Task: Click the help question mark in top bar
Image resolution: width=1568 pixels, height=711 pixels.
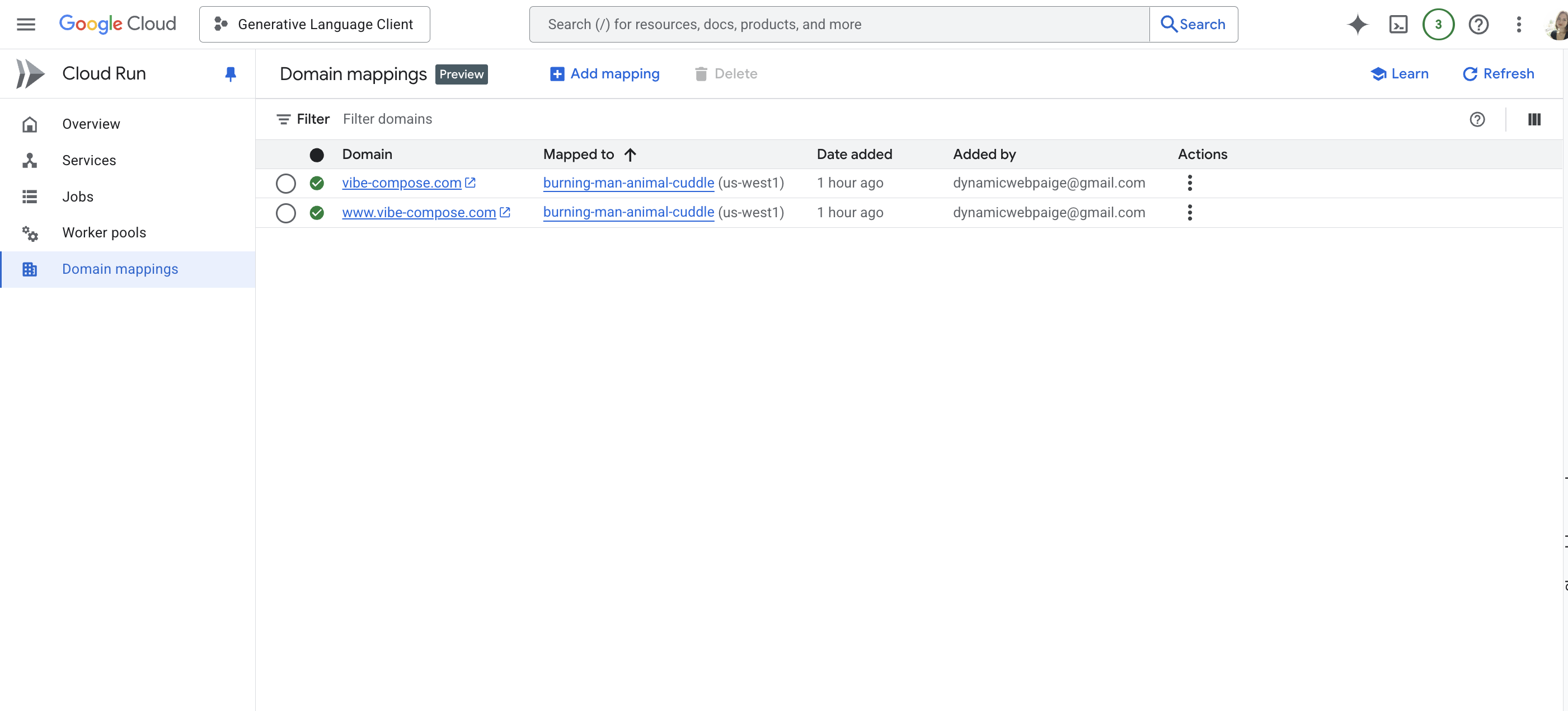Action: (1478, 24)
